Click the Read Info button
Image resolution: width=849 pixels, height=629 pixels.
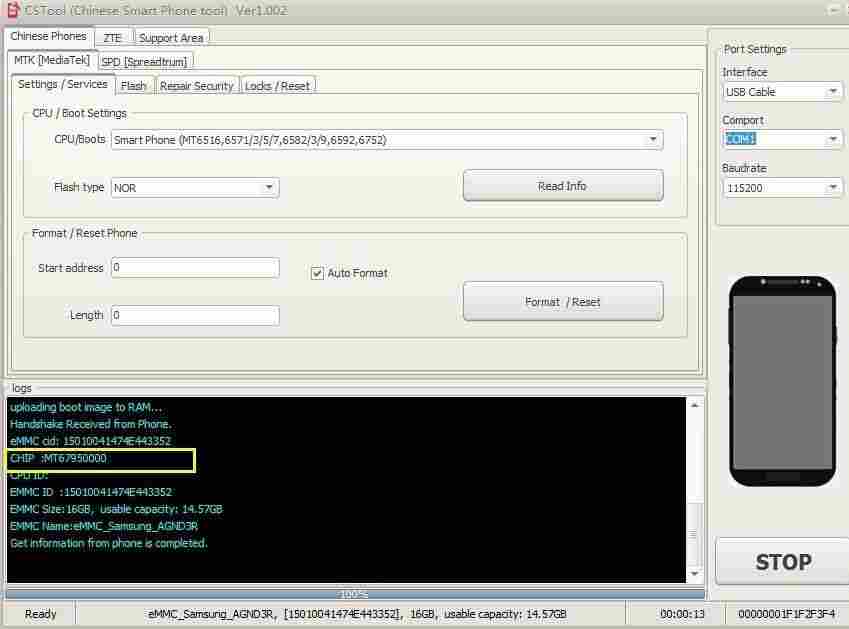tap(563, 186)
